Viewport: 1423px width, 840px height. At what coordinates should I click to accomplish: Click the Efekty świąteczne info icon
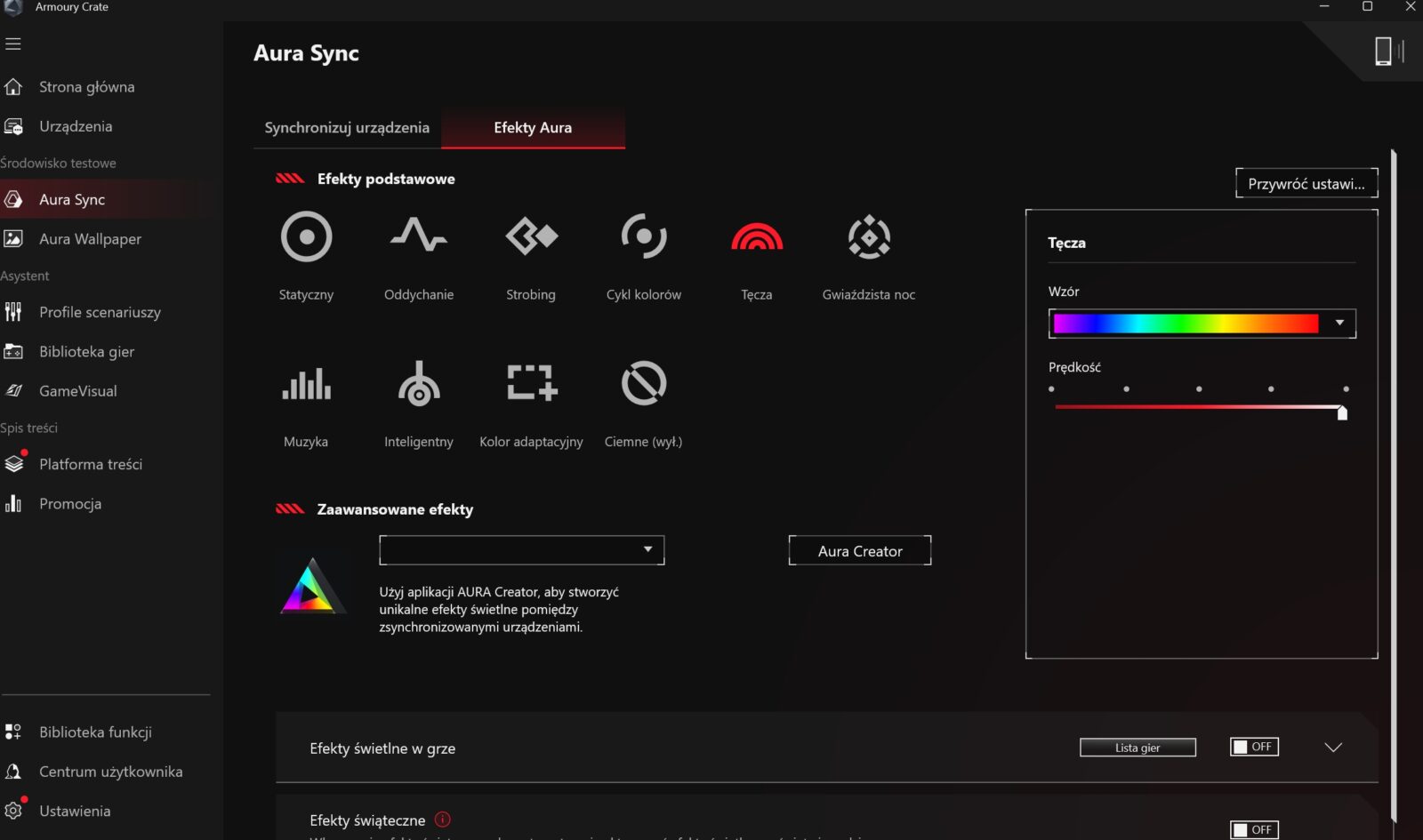click(x=443, y=820)
